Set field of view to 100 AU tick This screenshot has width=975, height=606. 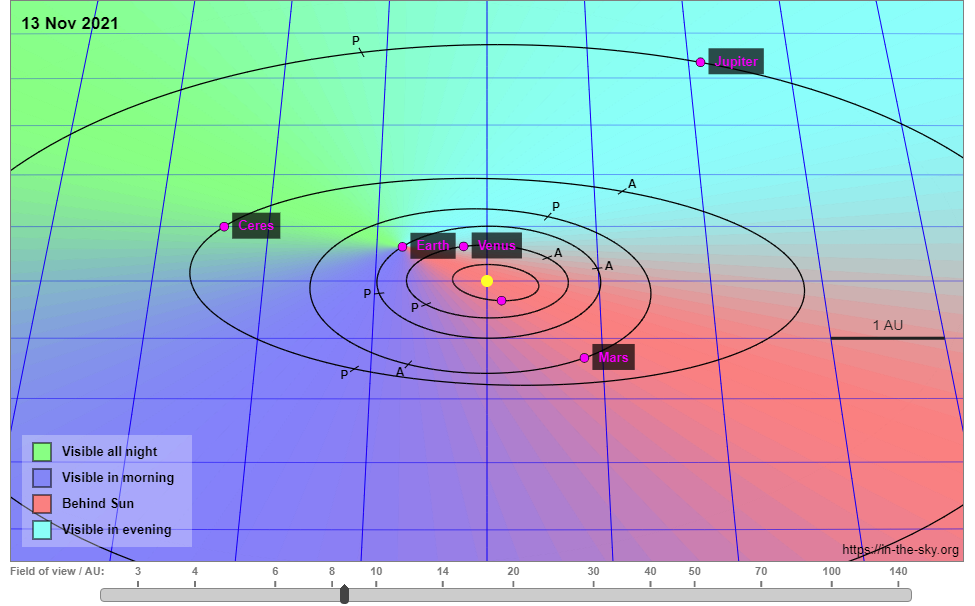coord(831,576)
